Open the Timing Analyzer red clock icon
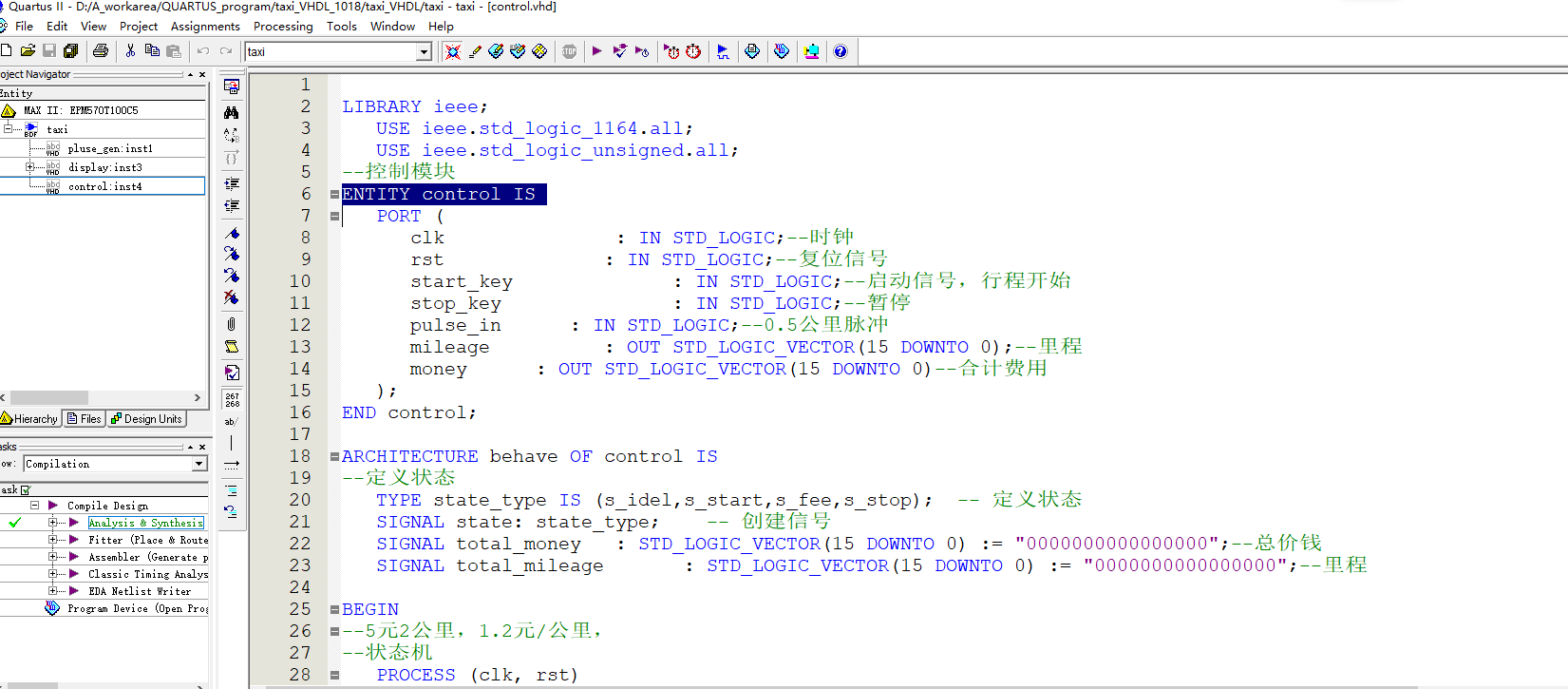Viewport: 1568px width, 689px height. pyautogui.click(x=693, y=51)
